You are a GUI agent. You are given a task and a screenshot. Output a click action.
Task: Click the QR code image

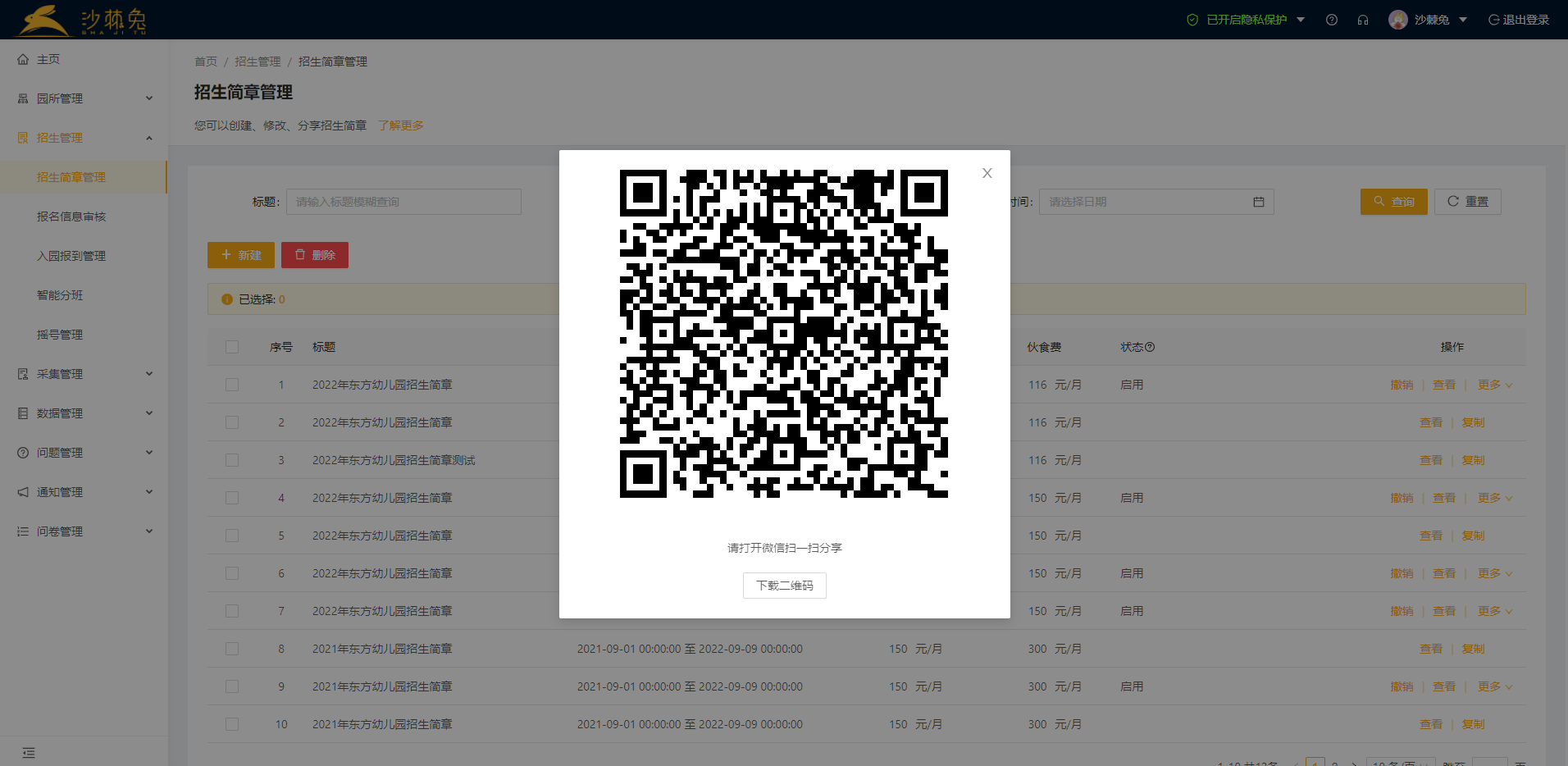tap(784, 334)
